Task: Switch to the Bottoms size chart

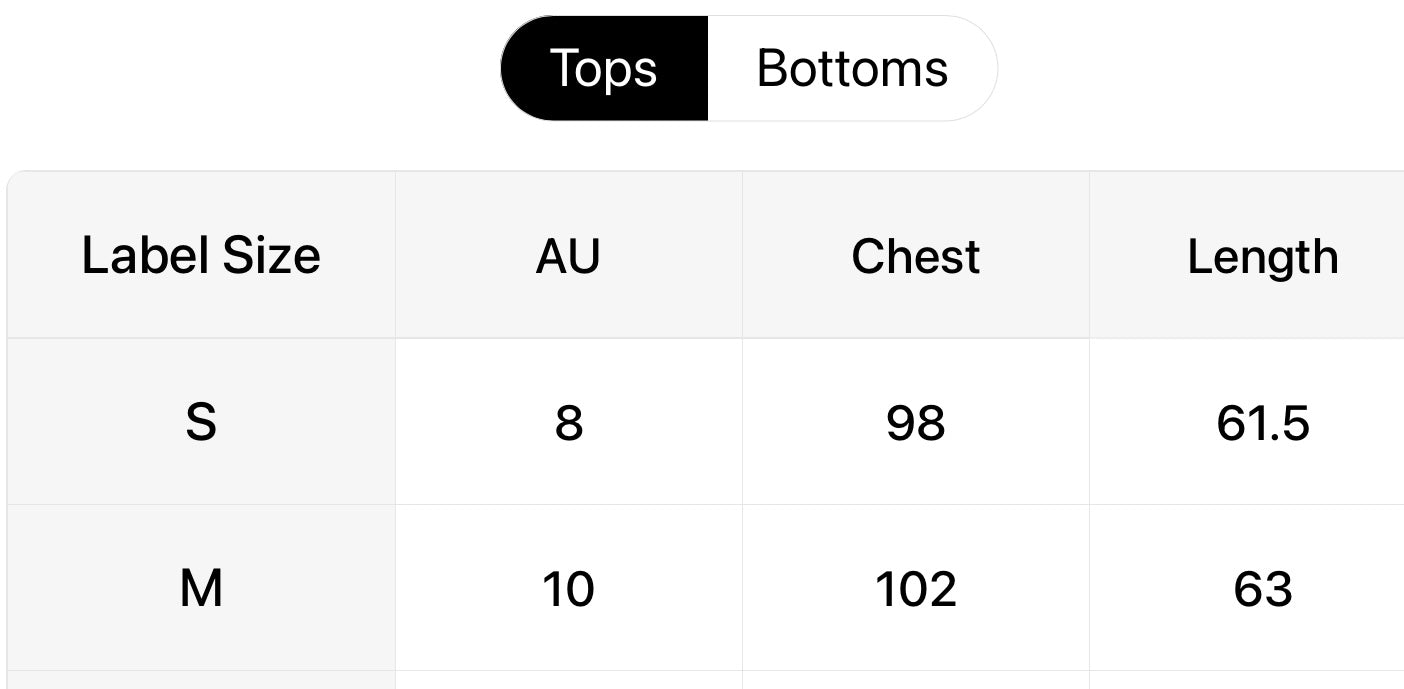Action: [x=852, y=69]
